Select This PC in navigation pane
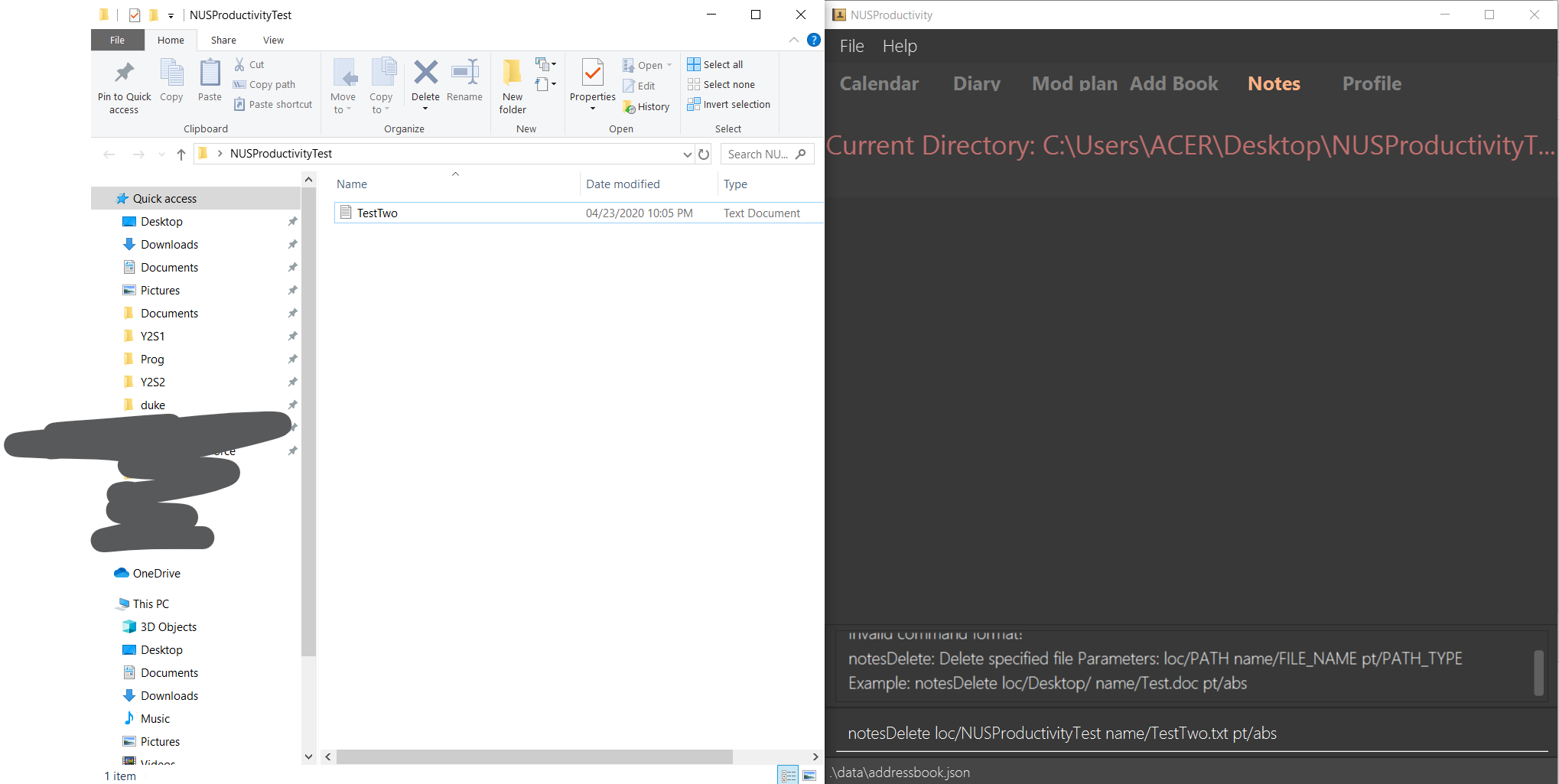This screenshot has height=784, width=1559. point(151,604)
